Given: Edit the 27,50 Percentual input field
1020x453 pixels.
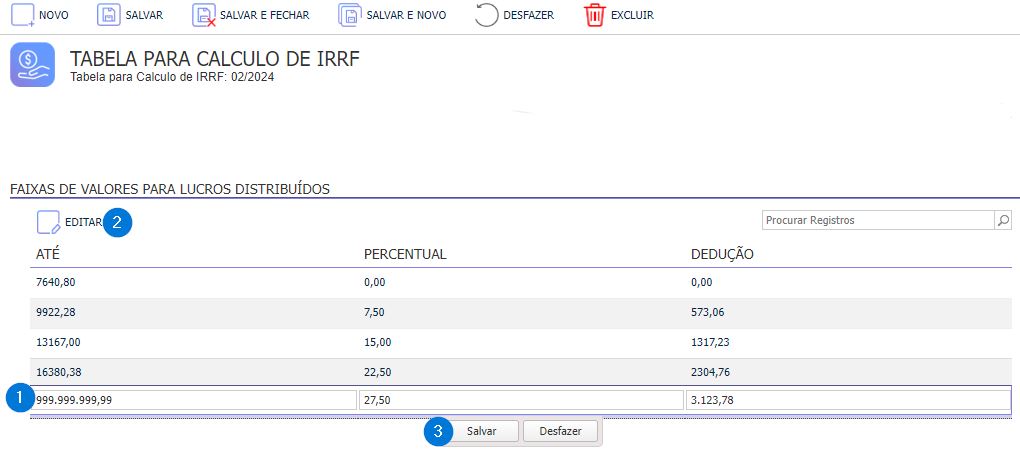Looking at the screenshot, I should (520, 400).
